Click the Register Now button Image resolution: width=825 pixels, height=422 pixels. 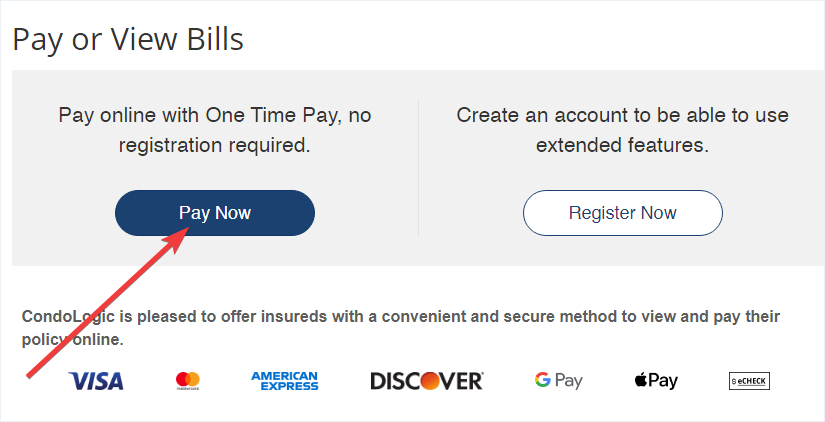[622, 213]
